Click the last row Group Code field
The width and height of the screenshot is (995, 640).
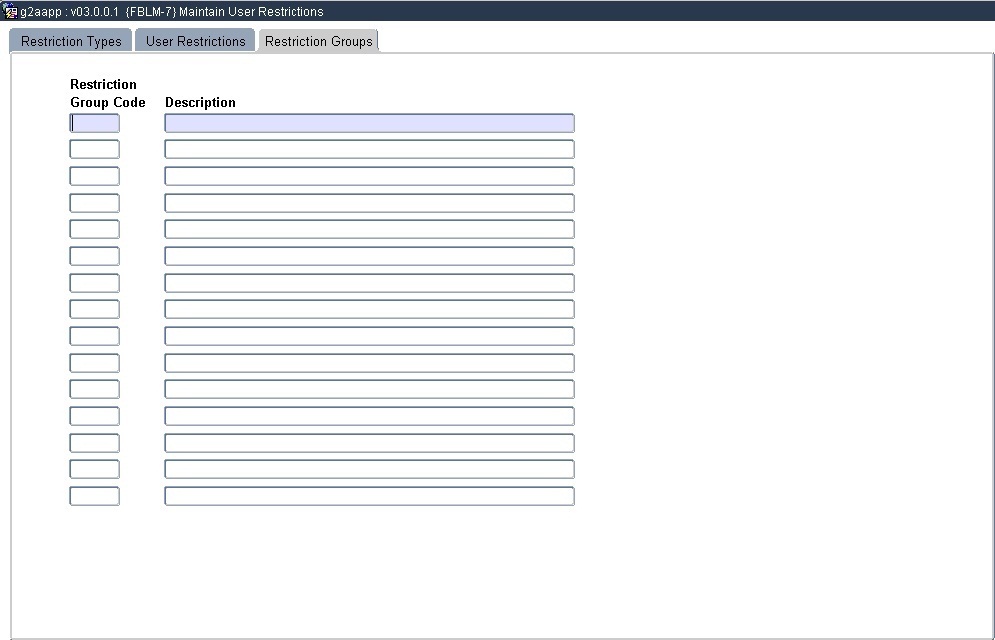[94, 496]
